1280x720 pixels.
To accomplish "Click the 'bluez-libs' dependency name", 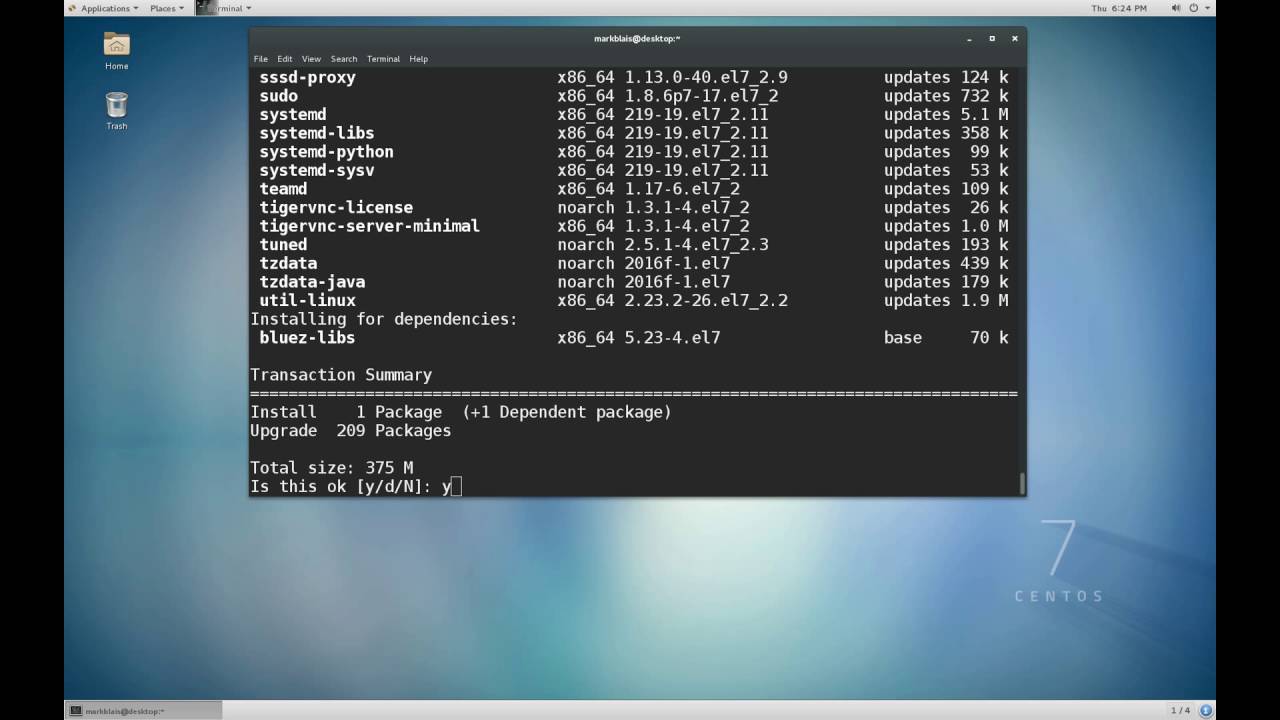I will click(x=308, y=338).
